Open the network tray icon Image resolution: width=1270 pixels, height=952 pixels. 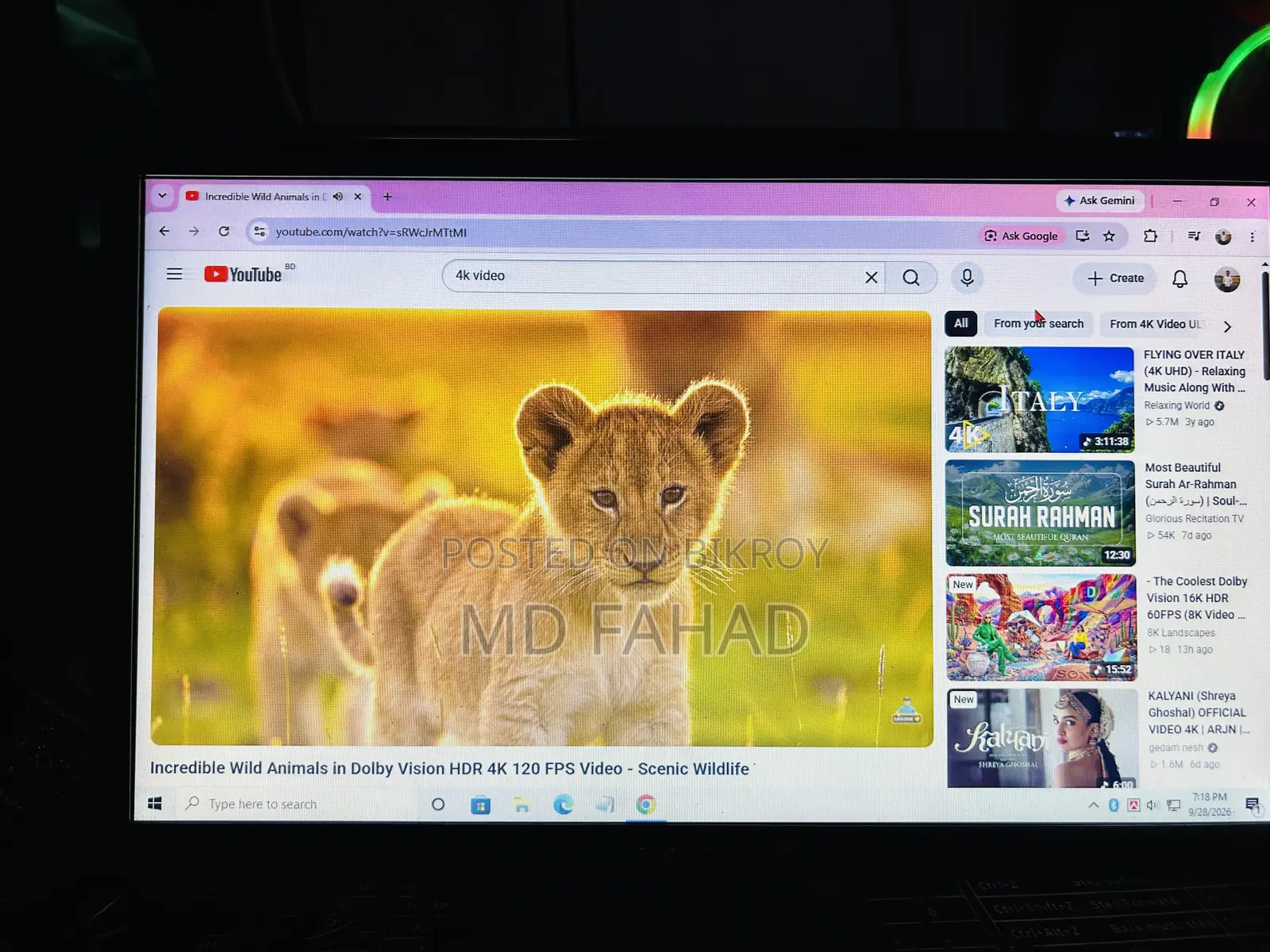(x=1173, y=806)
